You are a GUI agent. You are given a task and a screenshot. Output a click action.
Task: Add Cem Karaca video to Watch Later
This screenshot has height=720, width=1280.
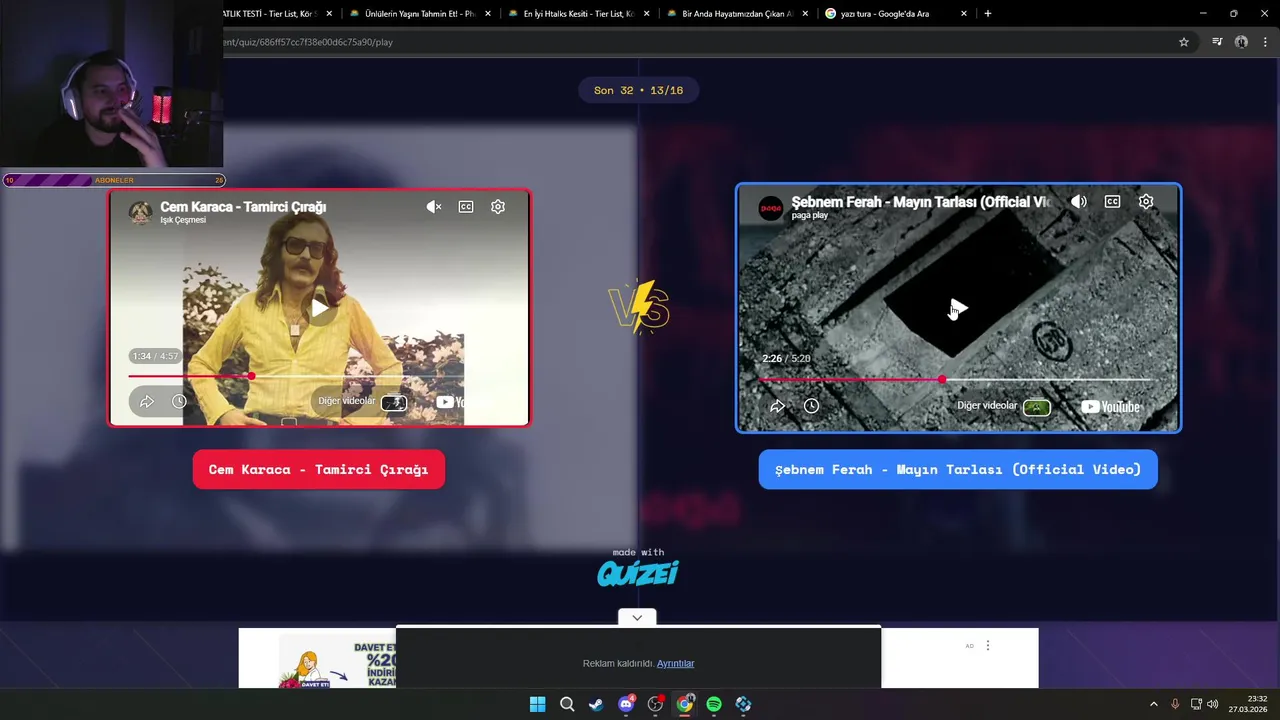[179, 402]
